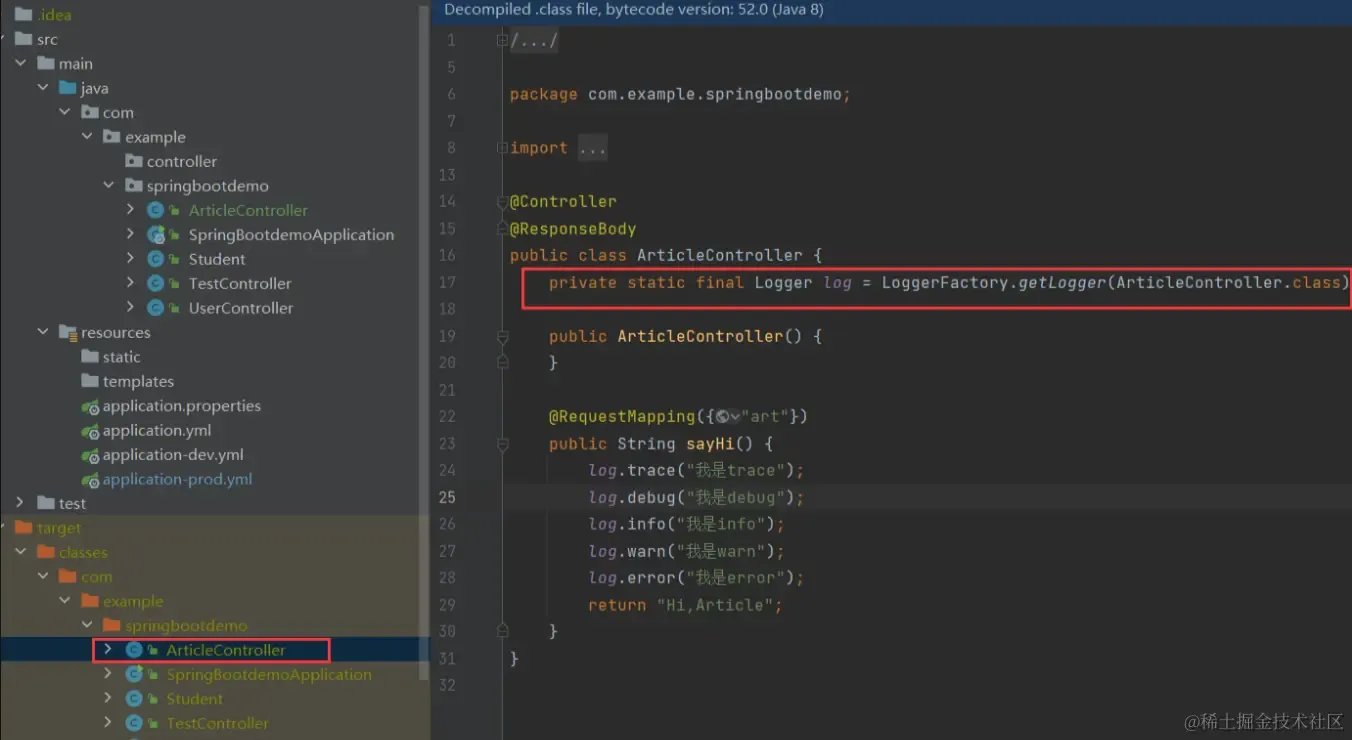Click class icon of ArticleController under target classes
The image size is (1352, 740).
pos(134,650)
